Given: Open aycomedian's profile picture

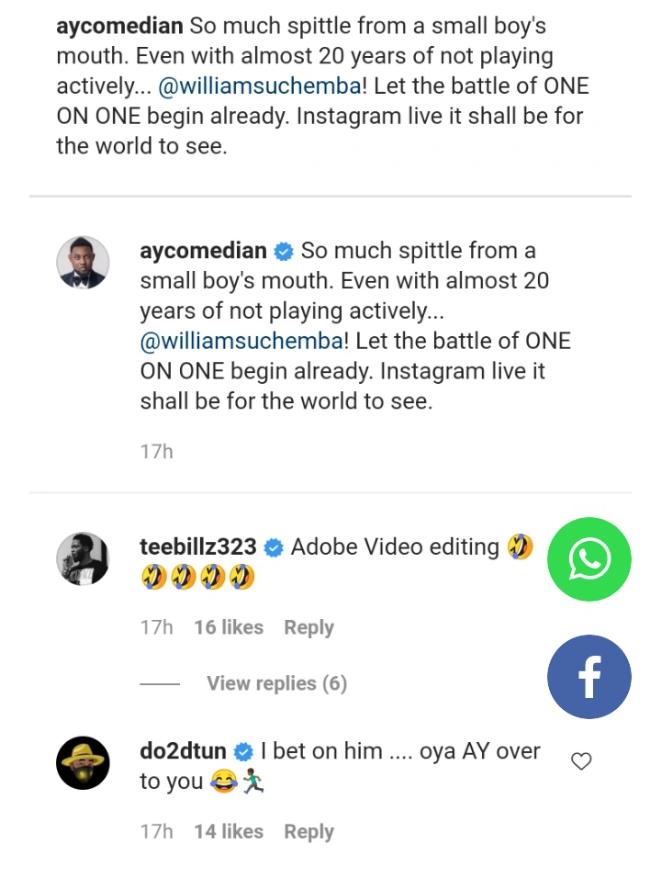Looking at the screenshot, I should click(82, 265).
